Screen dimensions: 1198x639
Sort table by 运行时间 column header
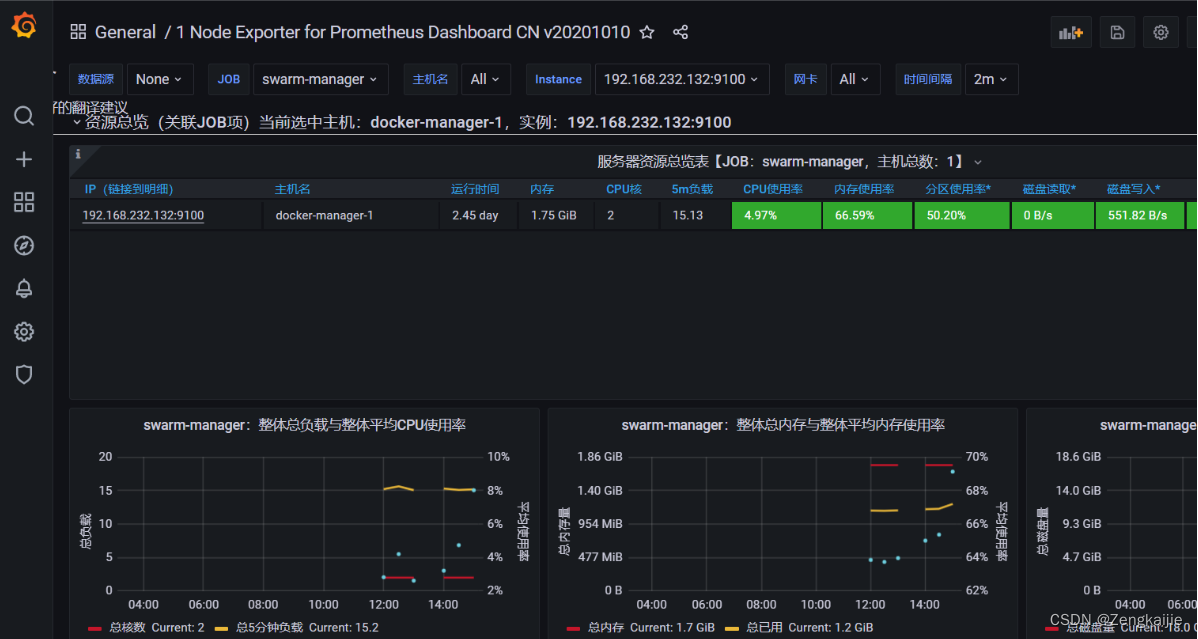(474, 189)
